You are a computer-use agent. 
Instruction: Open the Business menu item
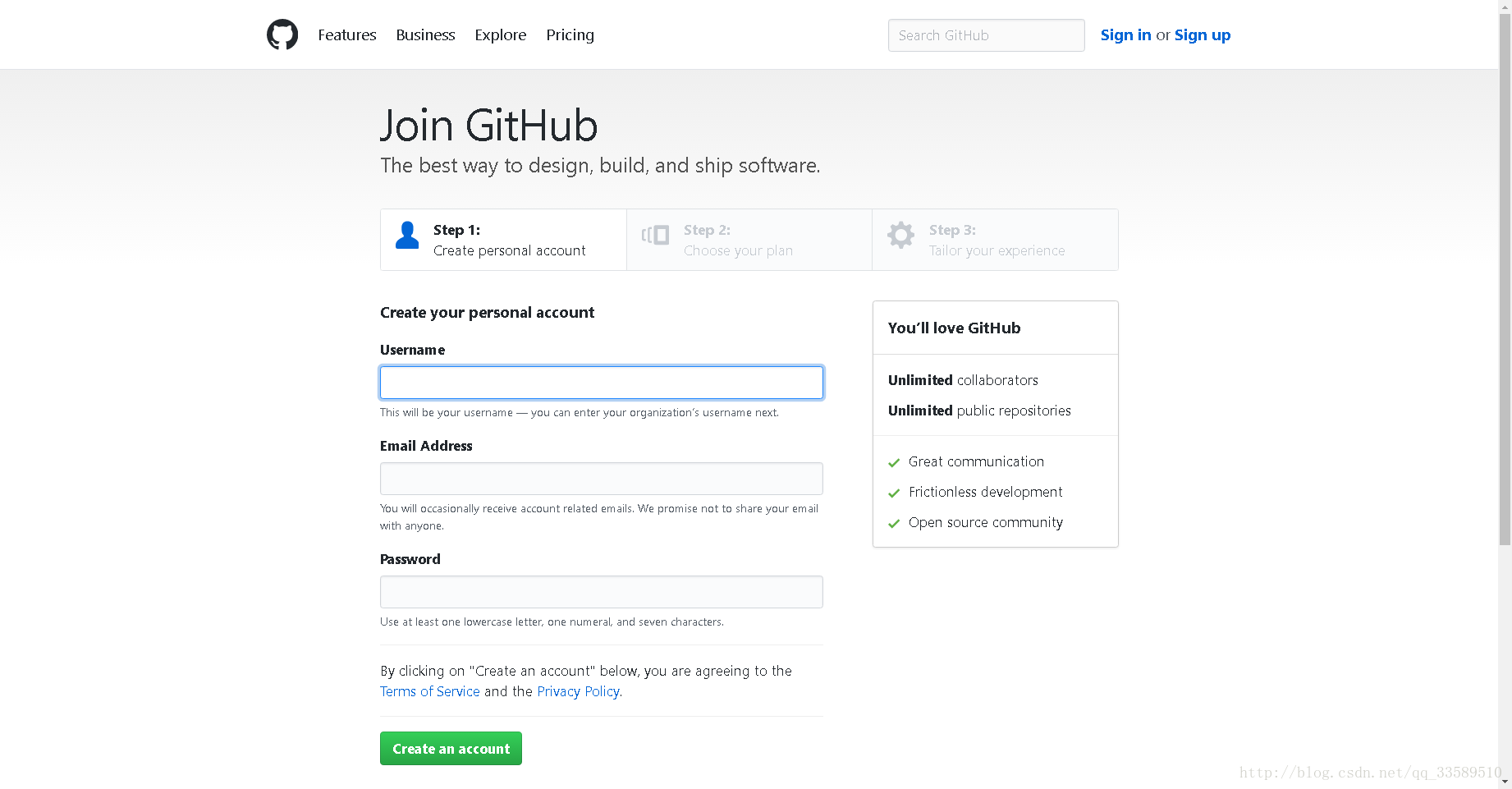[x=425, y=34]
